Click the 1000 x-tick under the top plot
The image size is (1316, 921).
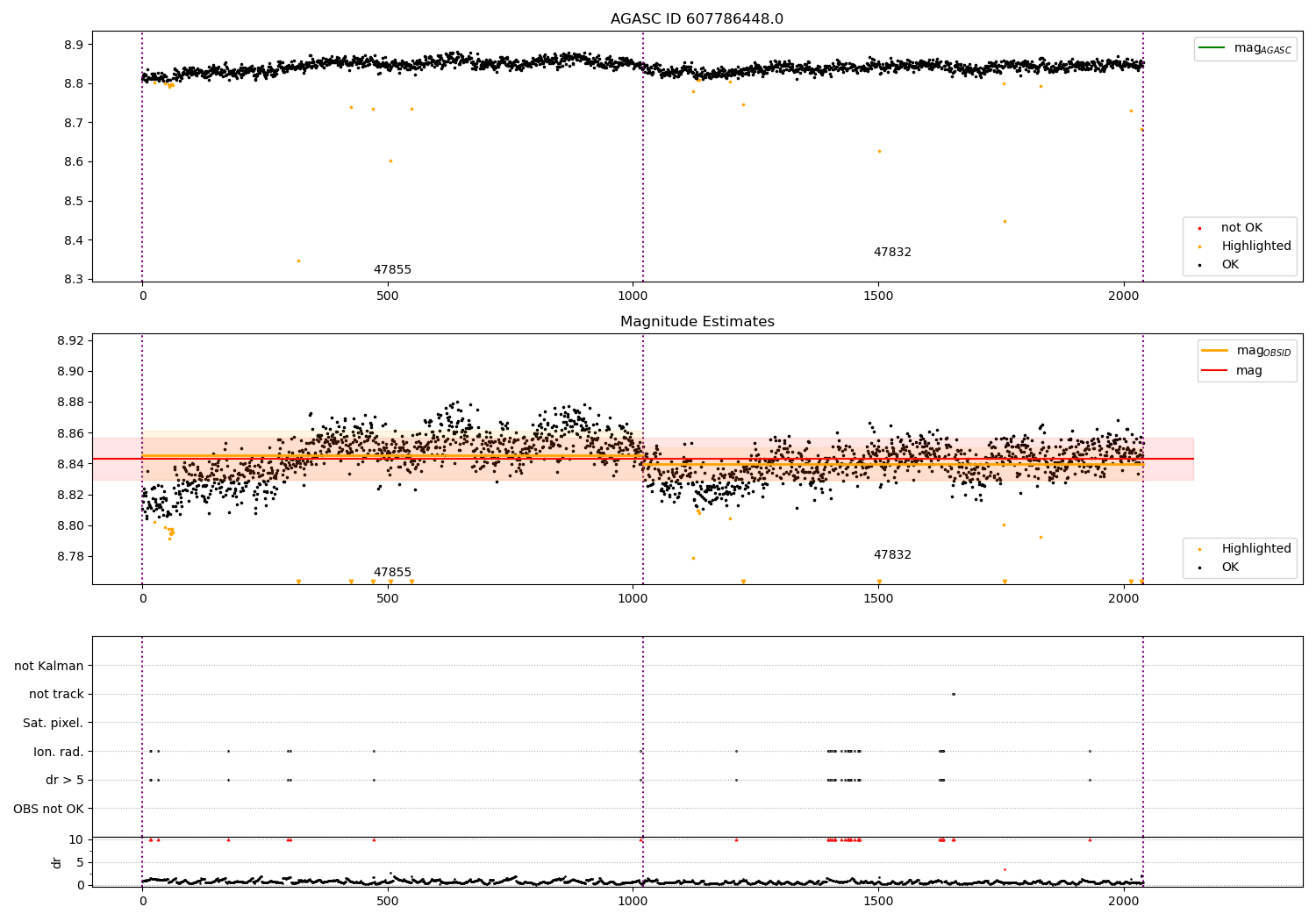[x=633, y=296]
